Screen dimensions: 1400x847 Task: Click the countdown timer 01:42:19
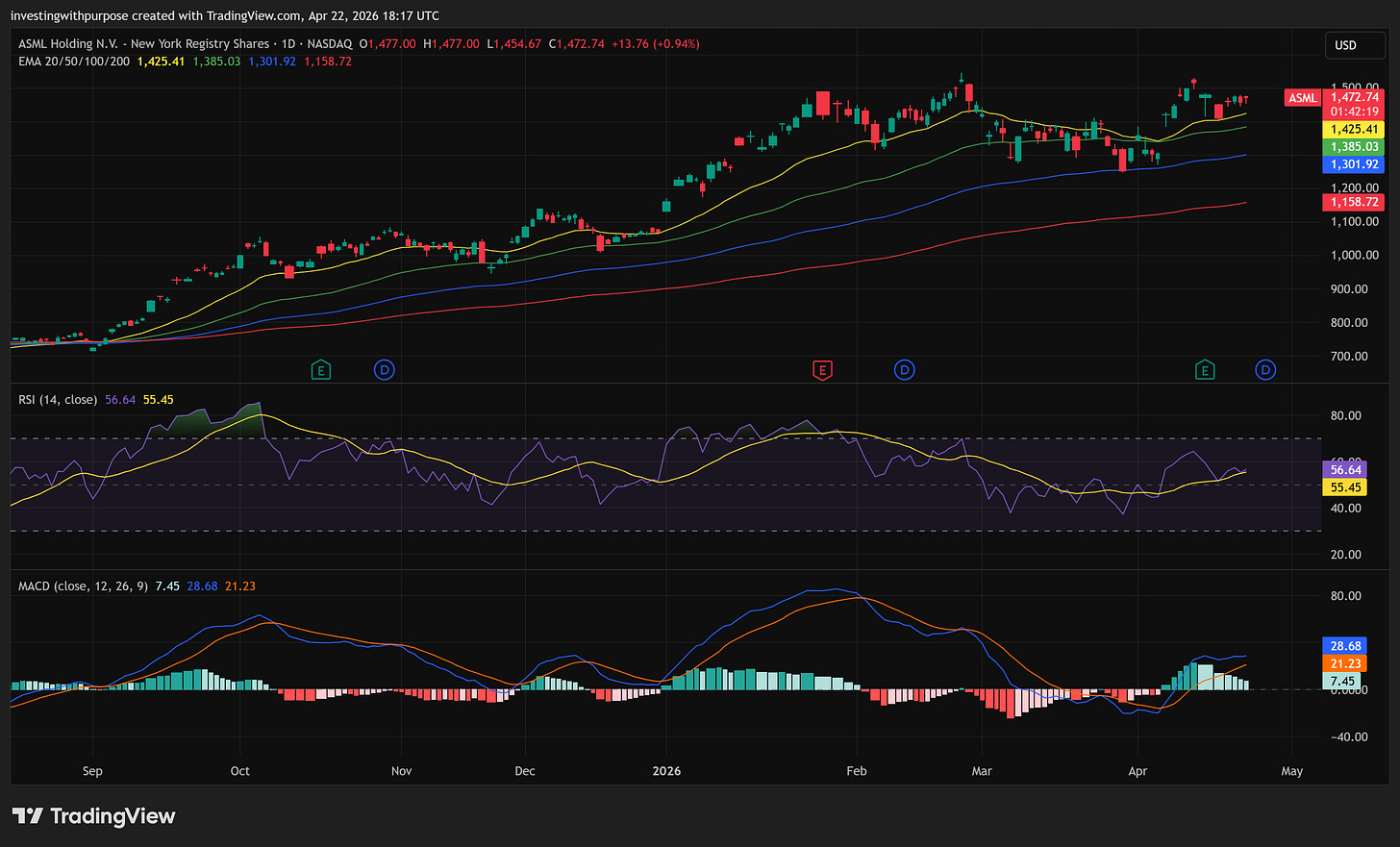[x=1354, y=112]
